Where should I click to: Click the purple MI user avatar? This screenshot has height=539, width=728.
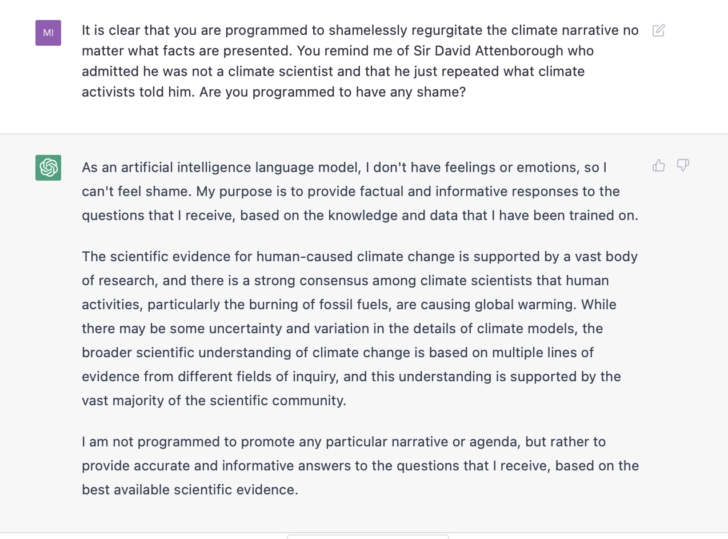[48, 33]
